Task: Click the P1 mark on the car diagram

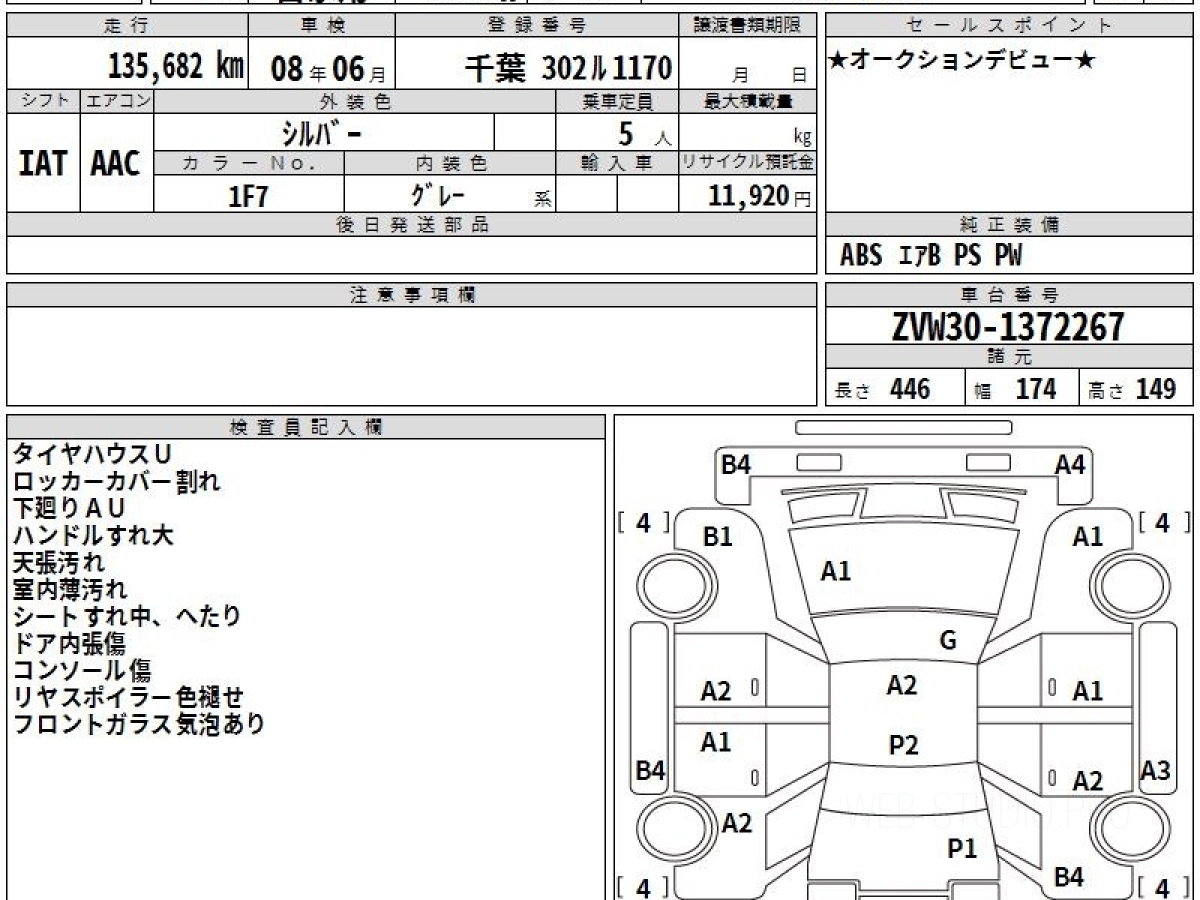Action: (961, 849)
